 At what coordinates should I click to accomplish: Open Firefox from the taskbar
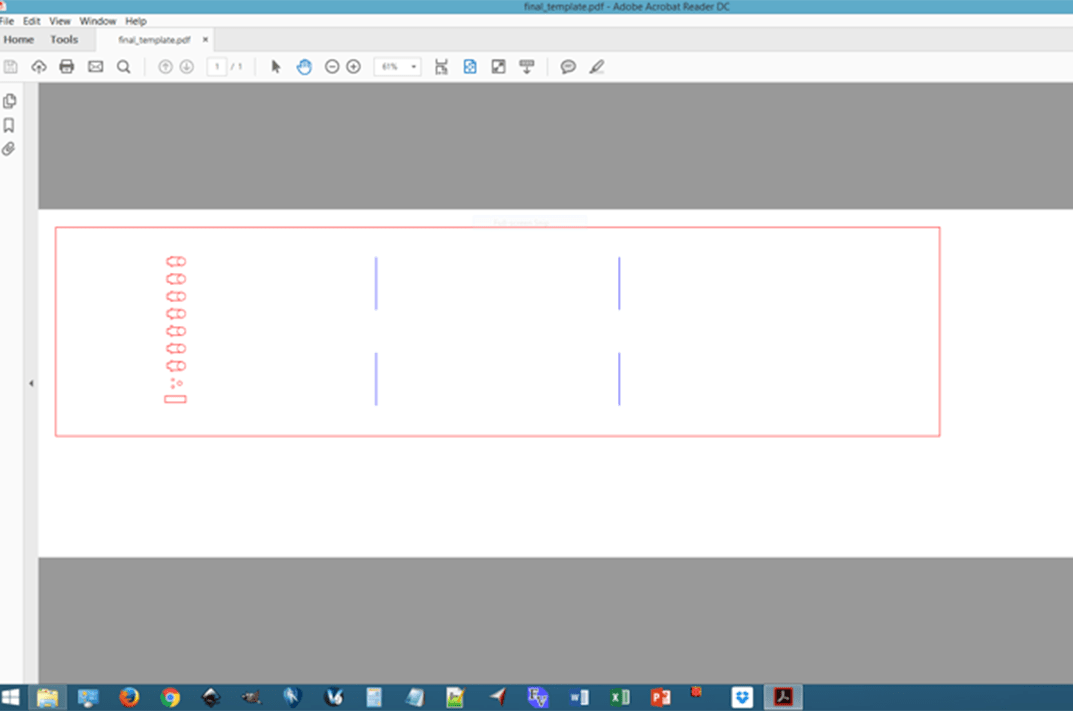(129, 697)
